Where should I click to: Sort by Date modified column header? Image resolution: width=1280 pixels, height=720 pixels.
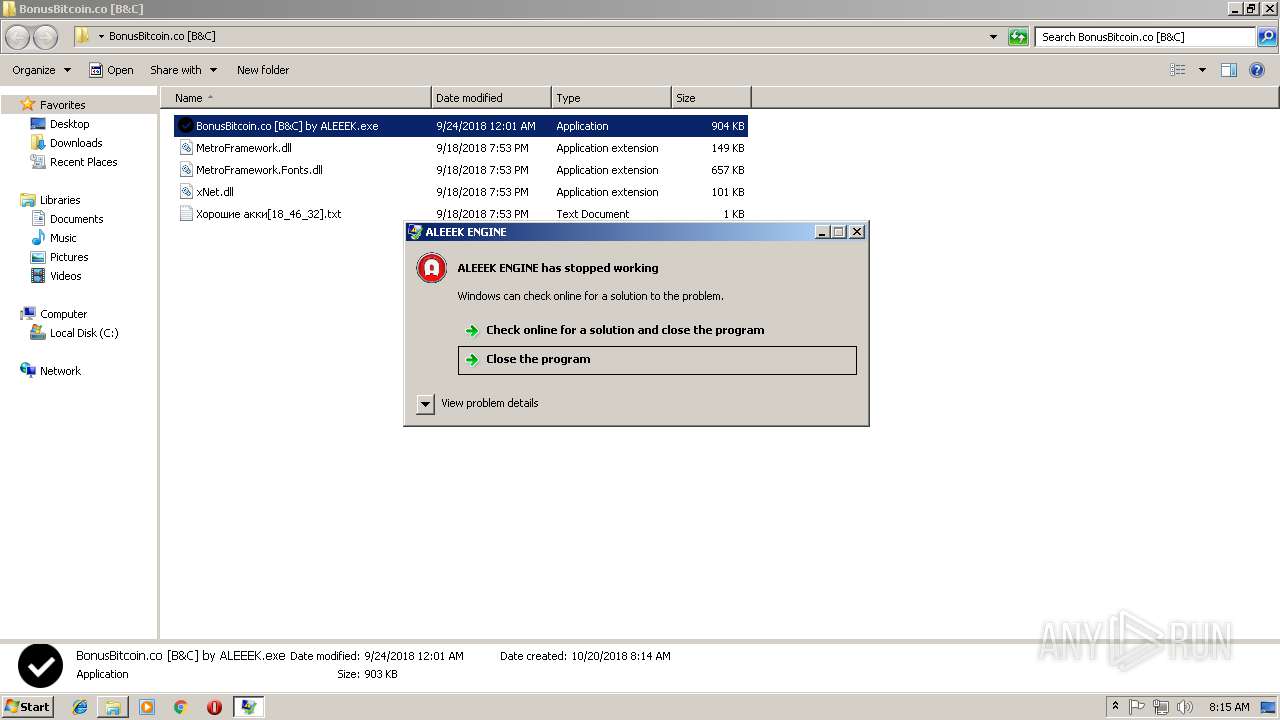[x=491, y=98]
